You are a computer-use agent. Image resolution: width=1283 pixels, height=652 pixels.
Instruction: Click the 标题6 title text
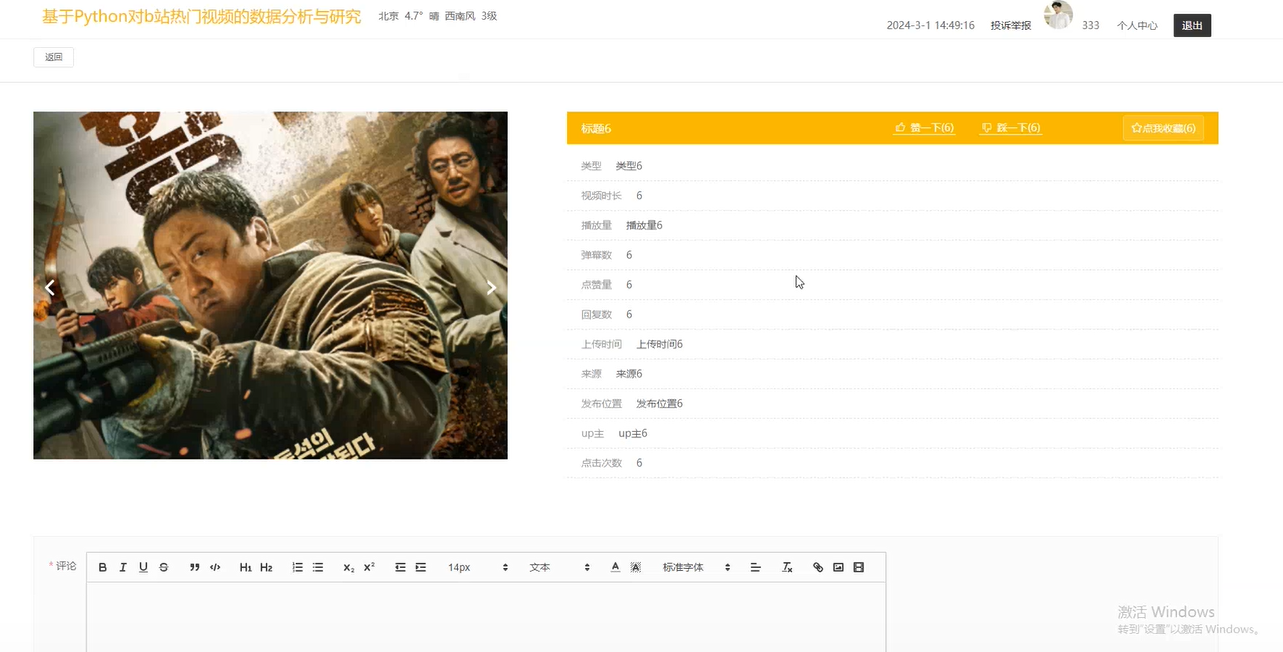click(x=596, y=128)
